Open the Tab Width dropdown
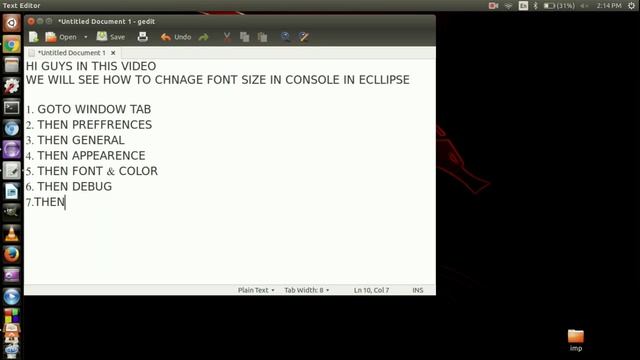This screenshot has width=640, height=360. (x=307, y=290)
